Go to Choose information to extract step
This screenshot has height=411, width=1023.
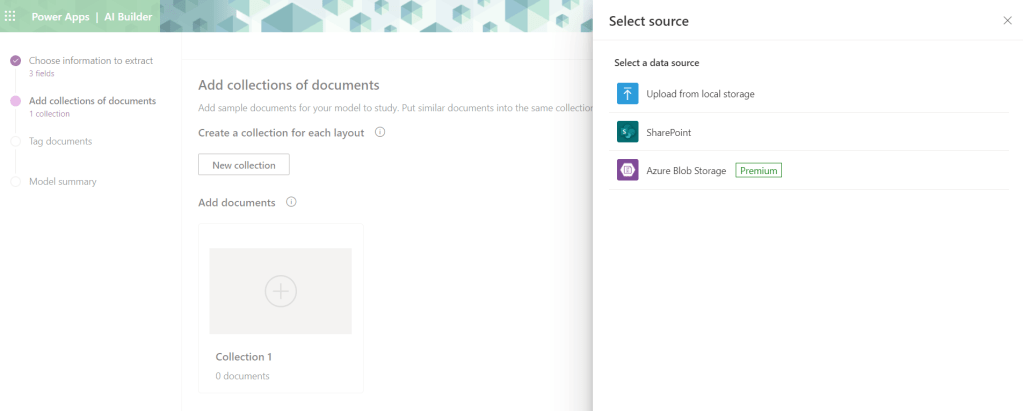click(x=90, y=61)
